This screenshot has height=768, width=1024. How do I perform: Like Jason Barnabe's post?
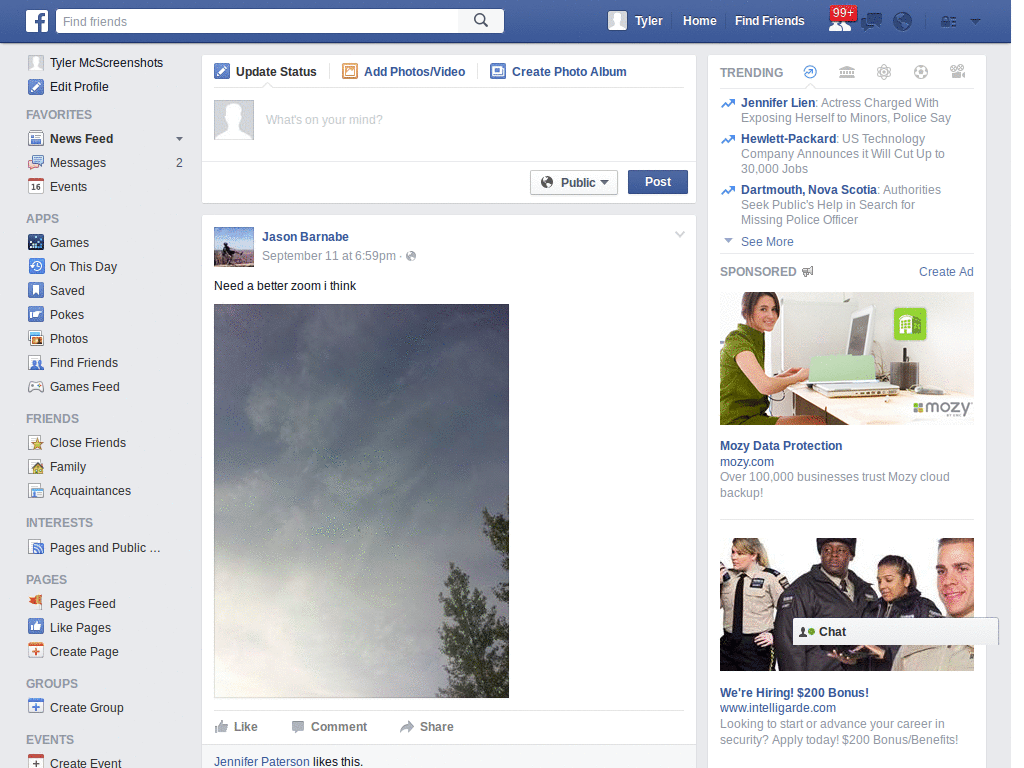(x=236, y=727)
